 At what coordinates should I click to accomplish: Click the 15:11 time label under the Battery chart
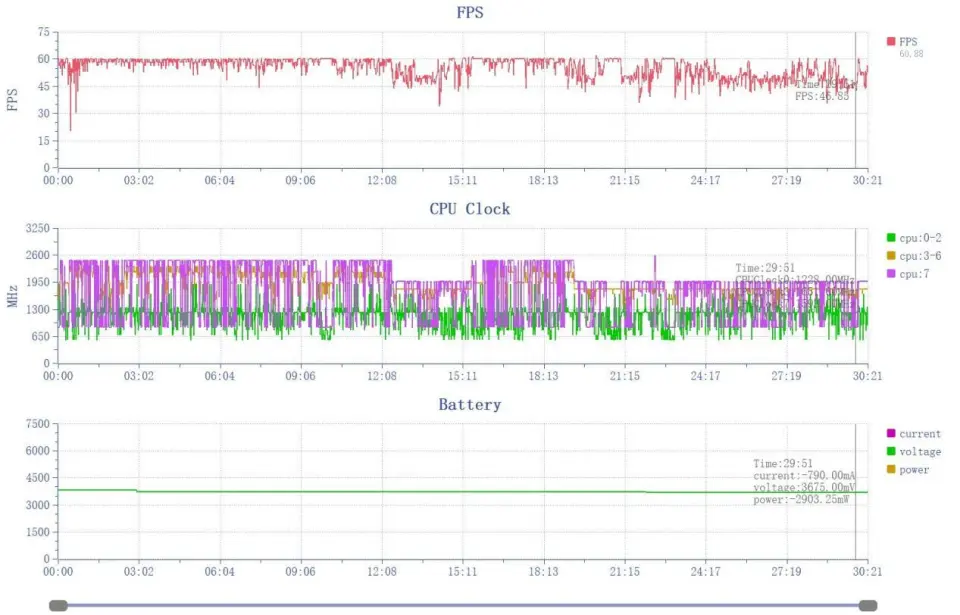(462, 572)
